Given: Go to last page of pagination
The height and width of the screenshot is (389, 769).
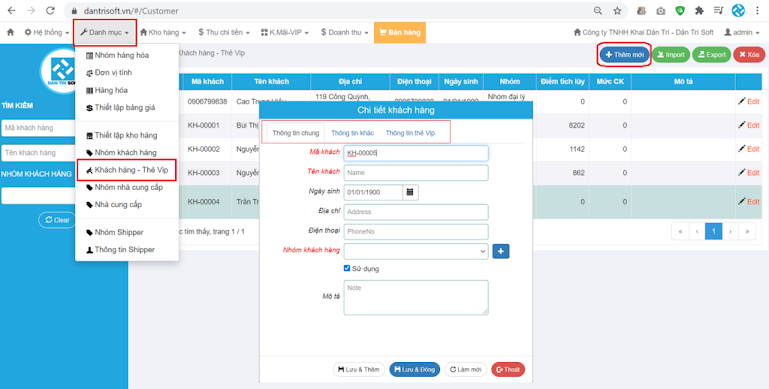Looking at the screenshot, I should [x=747, y=231].
